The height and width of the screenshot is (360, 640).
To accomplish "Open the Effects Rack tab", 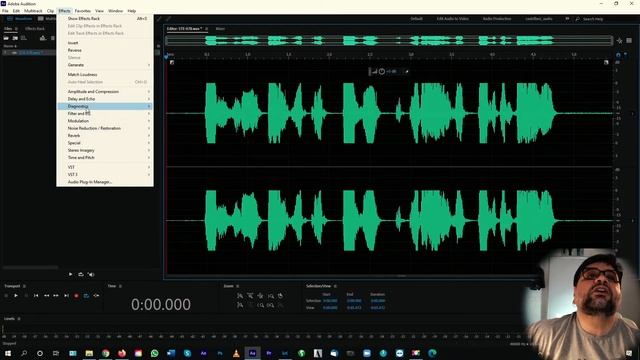I will pos(35,29).
